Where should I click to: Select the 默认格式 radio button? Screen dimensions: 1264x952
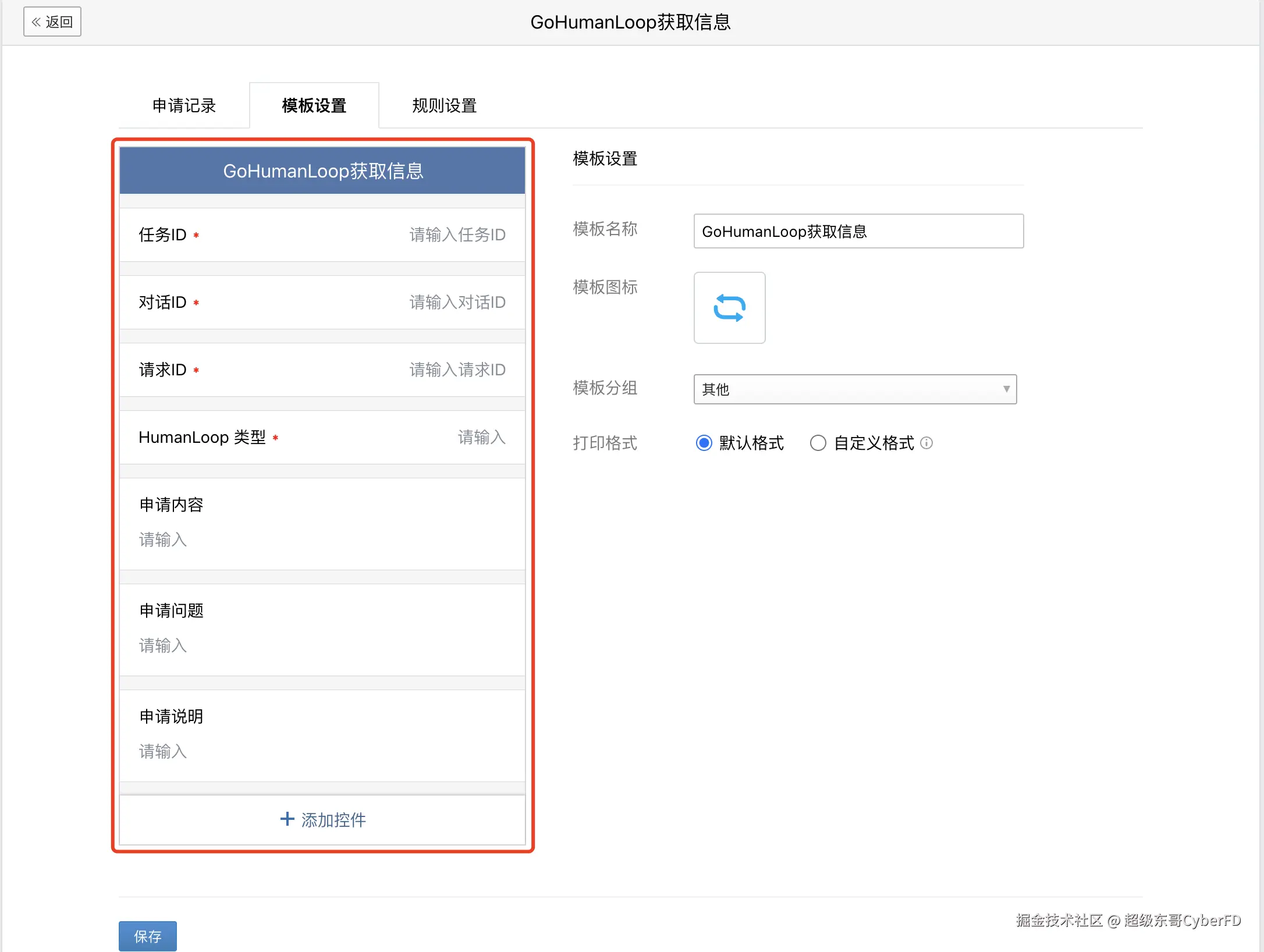(x=704, y=443)
